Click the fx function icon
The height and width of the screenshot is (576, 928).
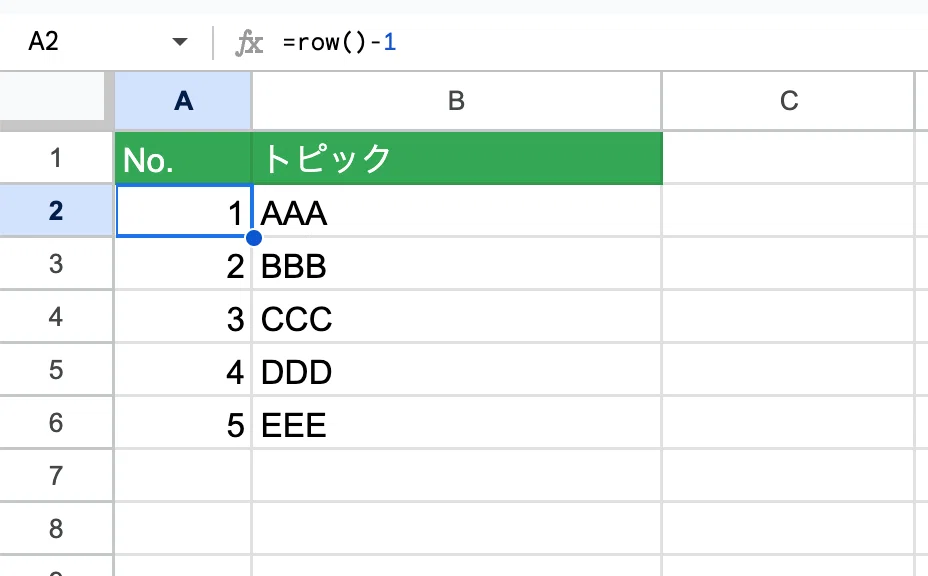click(249, 43)
